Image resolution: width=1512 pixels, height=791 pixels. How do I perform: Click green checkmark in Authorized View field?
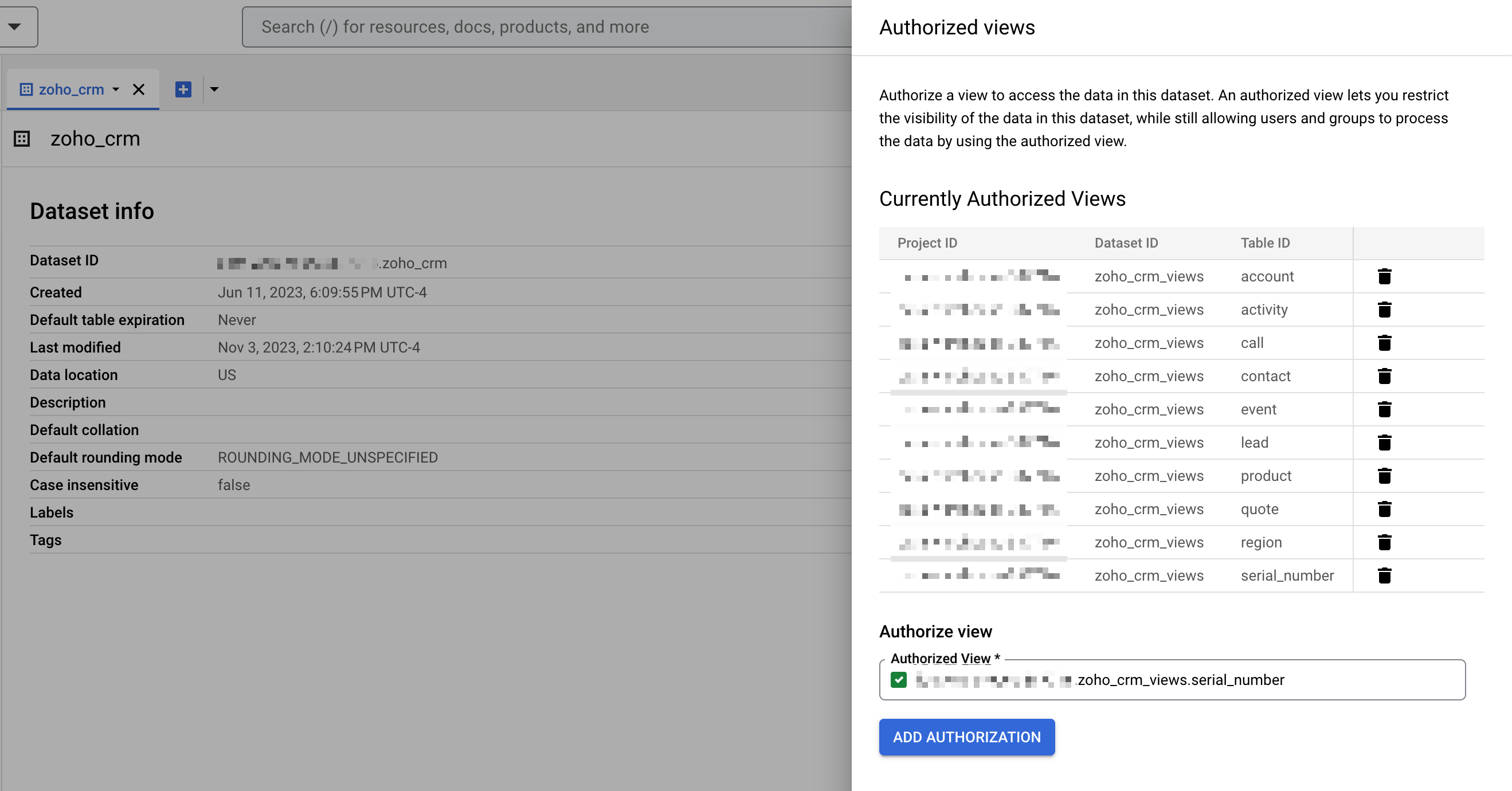tap(898, 679)
